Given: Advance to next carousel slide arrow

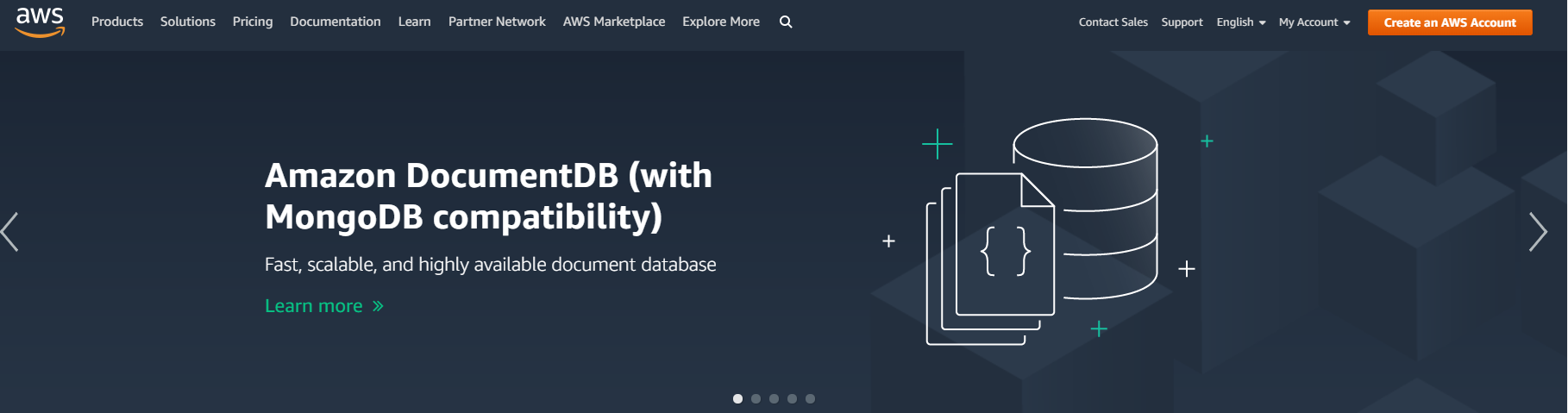Looking at the screenshot, I should pyautogui.click(x=1538, y=232).
